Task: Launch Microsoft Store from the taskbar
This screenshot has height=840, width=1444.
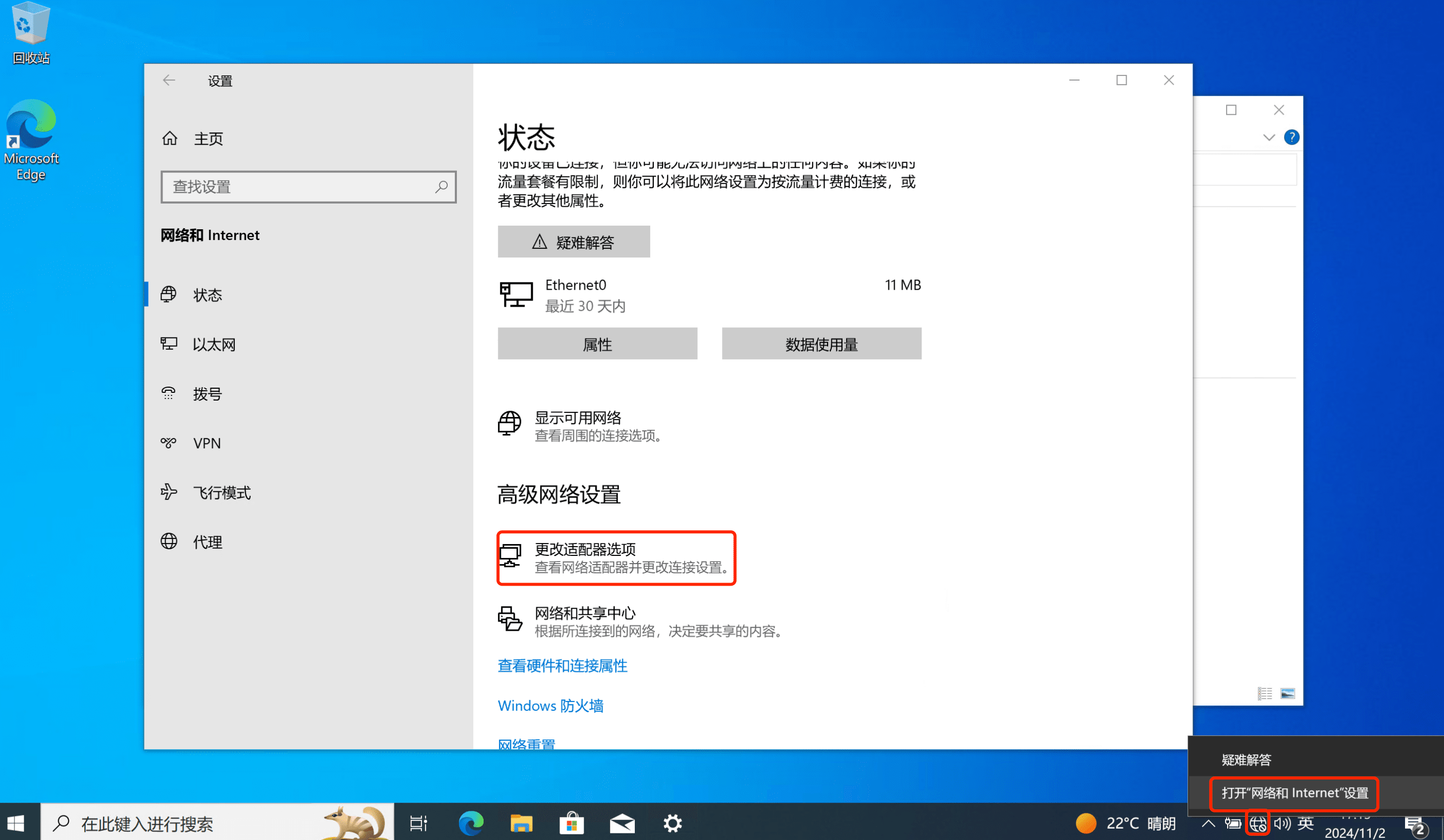Action: click(571, 824)
